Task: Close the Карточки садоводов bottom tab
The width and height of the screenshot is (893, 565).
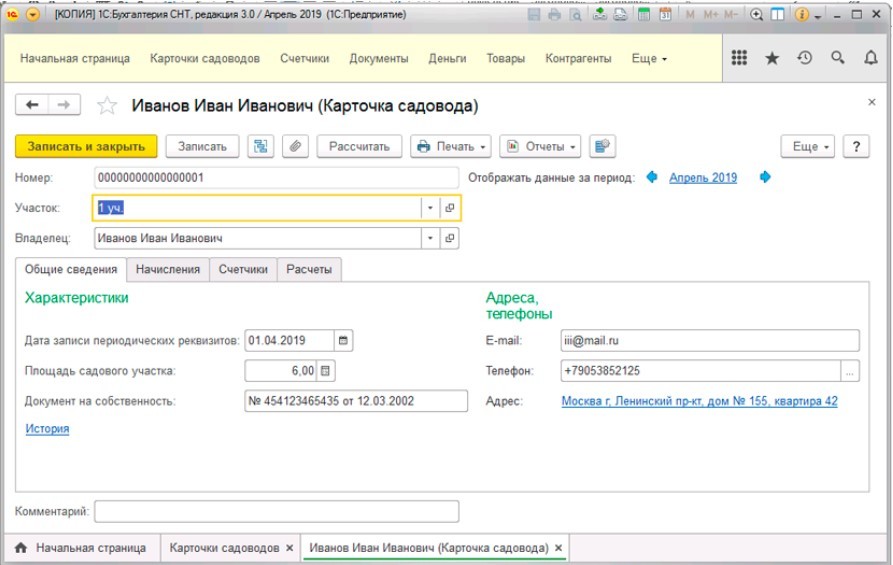Action: tap(289, 548)
